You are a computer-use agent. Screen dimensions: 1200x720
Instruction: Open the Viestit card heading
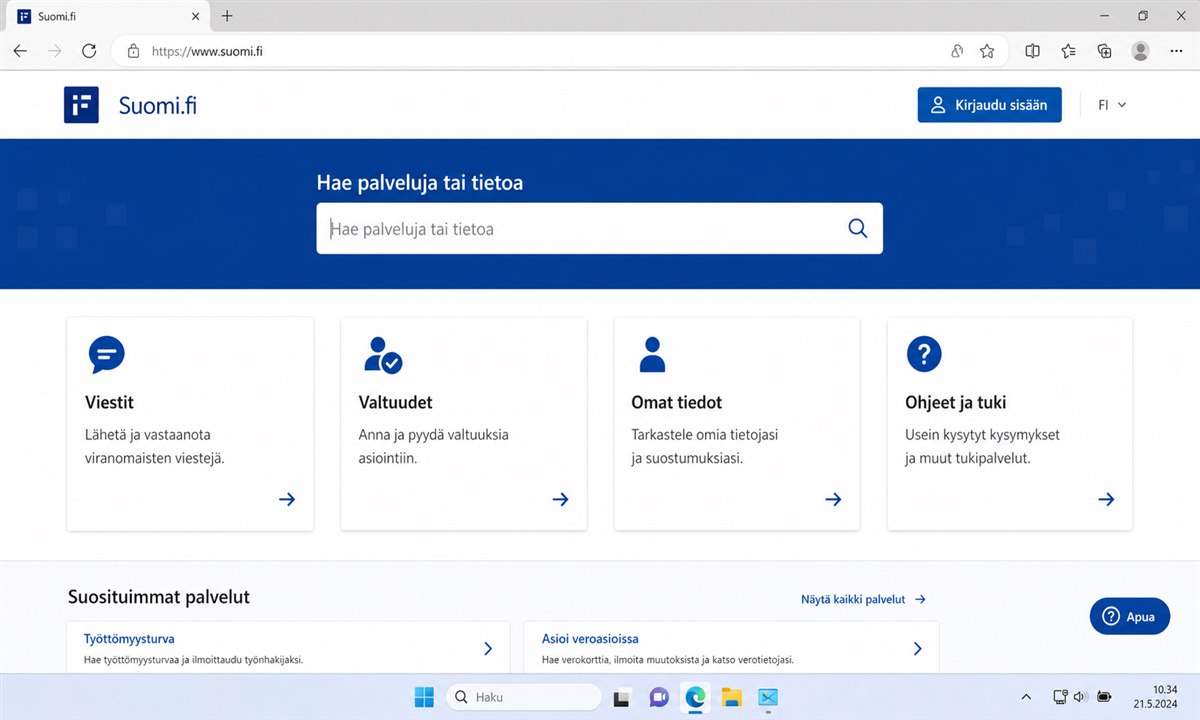(110, 402)
